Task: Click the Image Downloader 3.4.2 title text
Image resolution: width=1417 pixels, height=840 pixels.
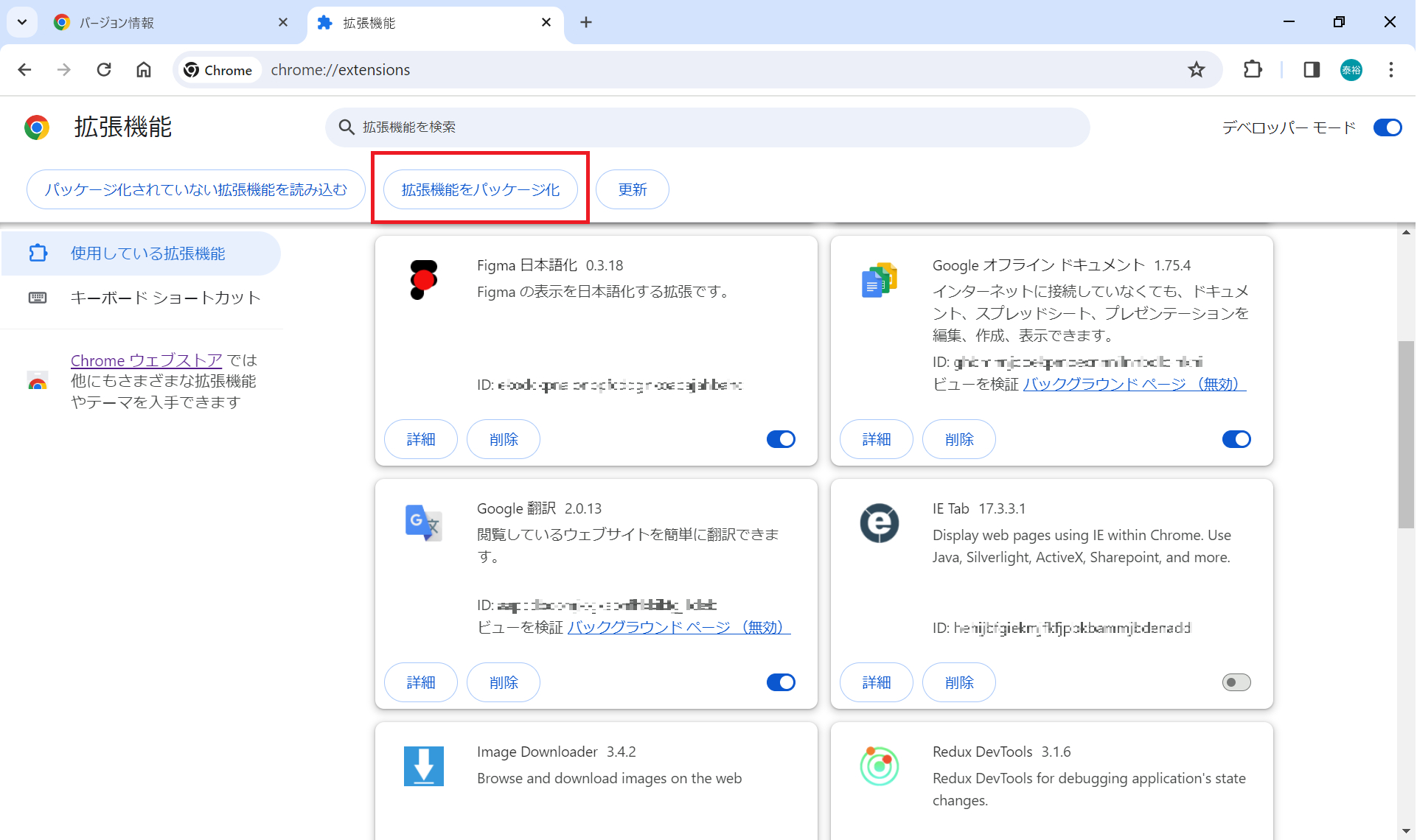Action: [557, 752]
